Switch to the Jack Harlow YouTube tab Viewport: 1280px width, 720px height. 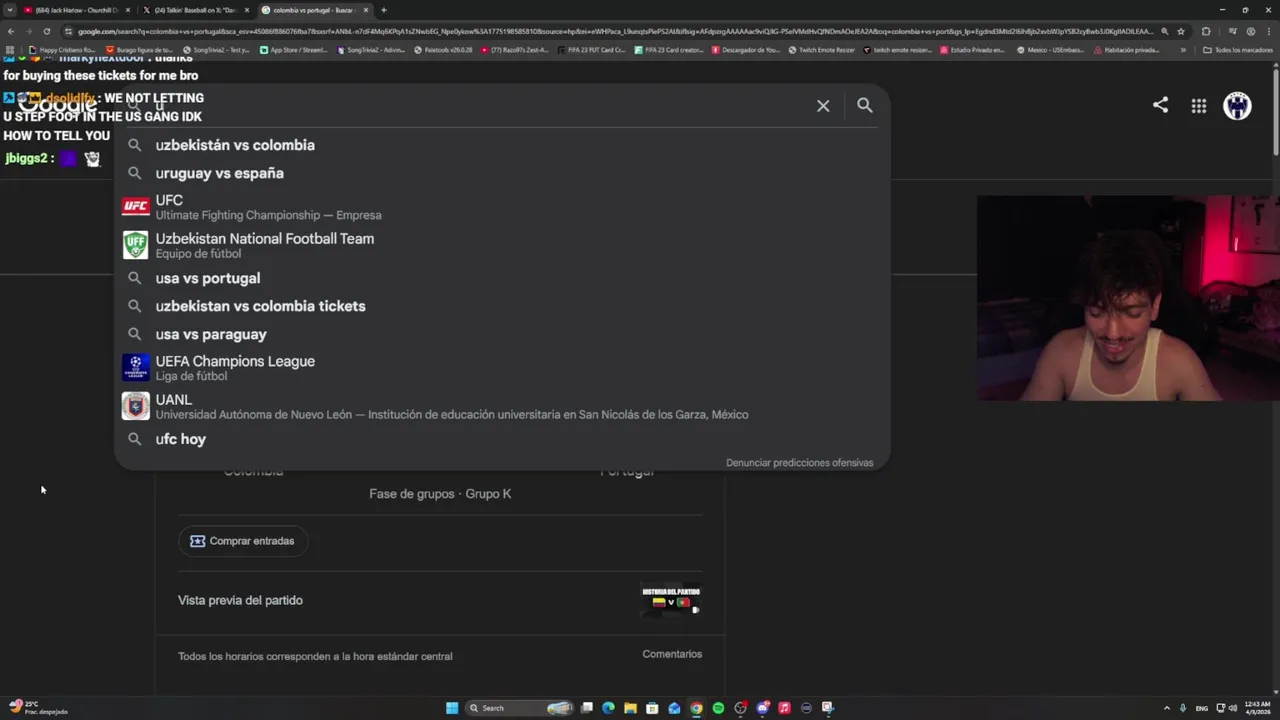click(x=76, y=10)
